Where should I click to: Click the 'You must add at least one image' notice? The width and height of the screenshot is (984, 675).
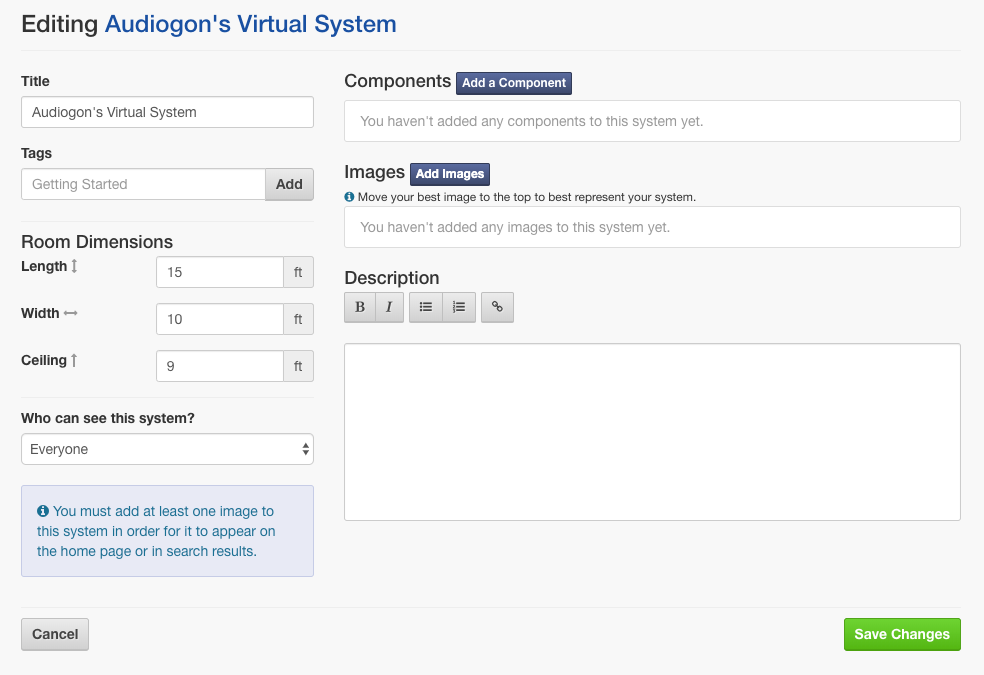(168, 531)
